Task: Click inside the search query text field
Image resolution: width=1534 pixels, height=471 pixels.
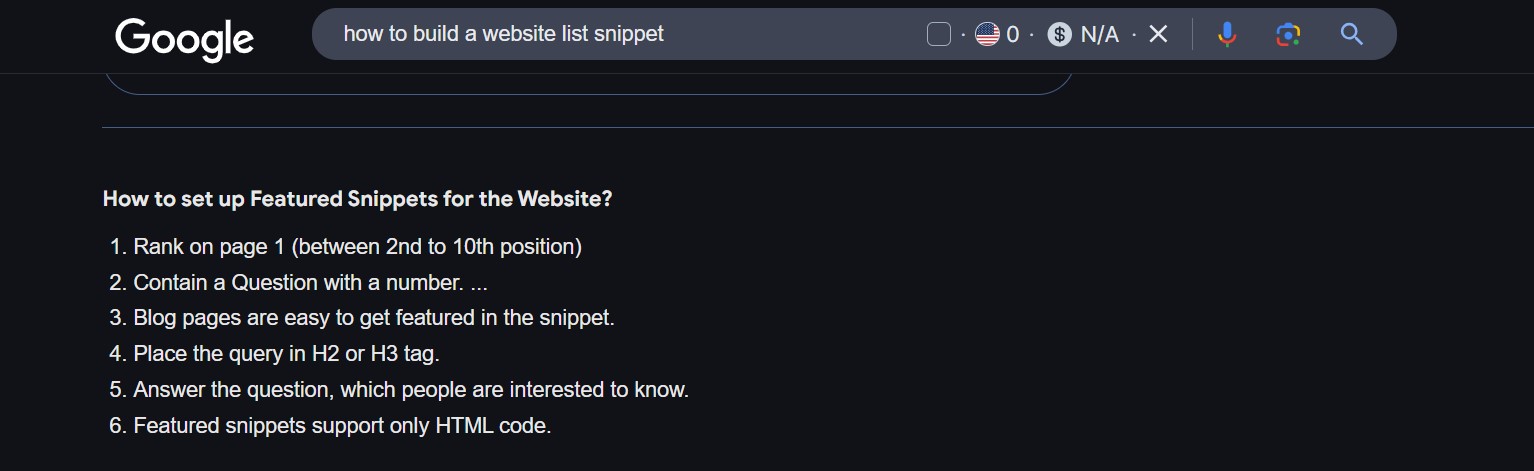Action: coord(600,34)
